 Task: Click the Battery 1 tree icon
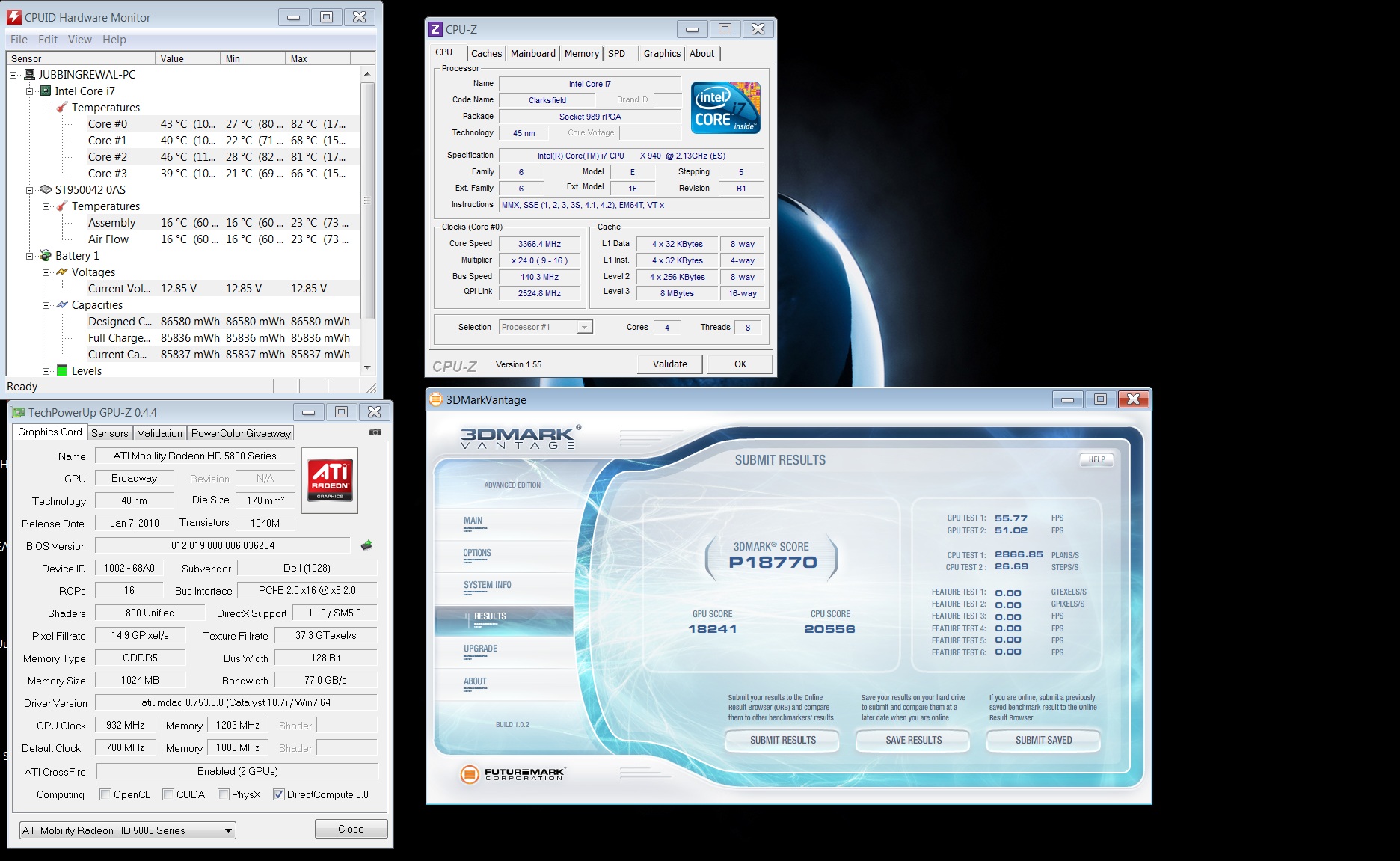(x=46, y=256)
